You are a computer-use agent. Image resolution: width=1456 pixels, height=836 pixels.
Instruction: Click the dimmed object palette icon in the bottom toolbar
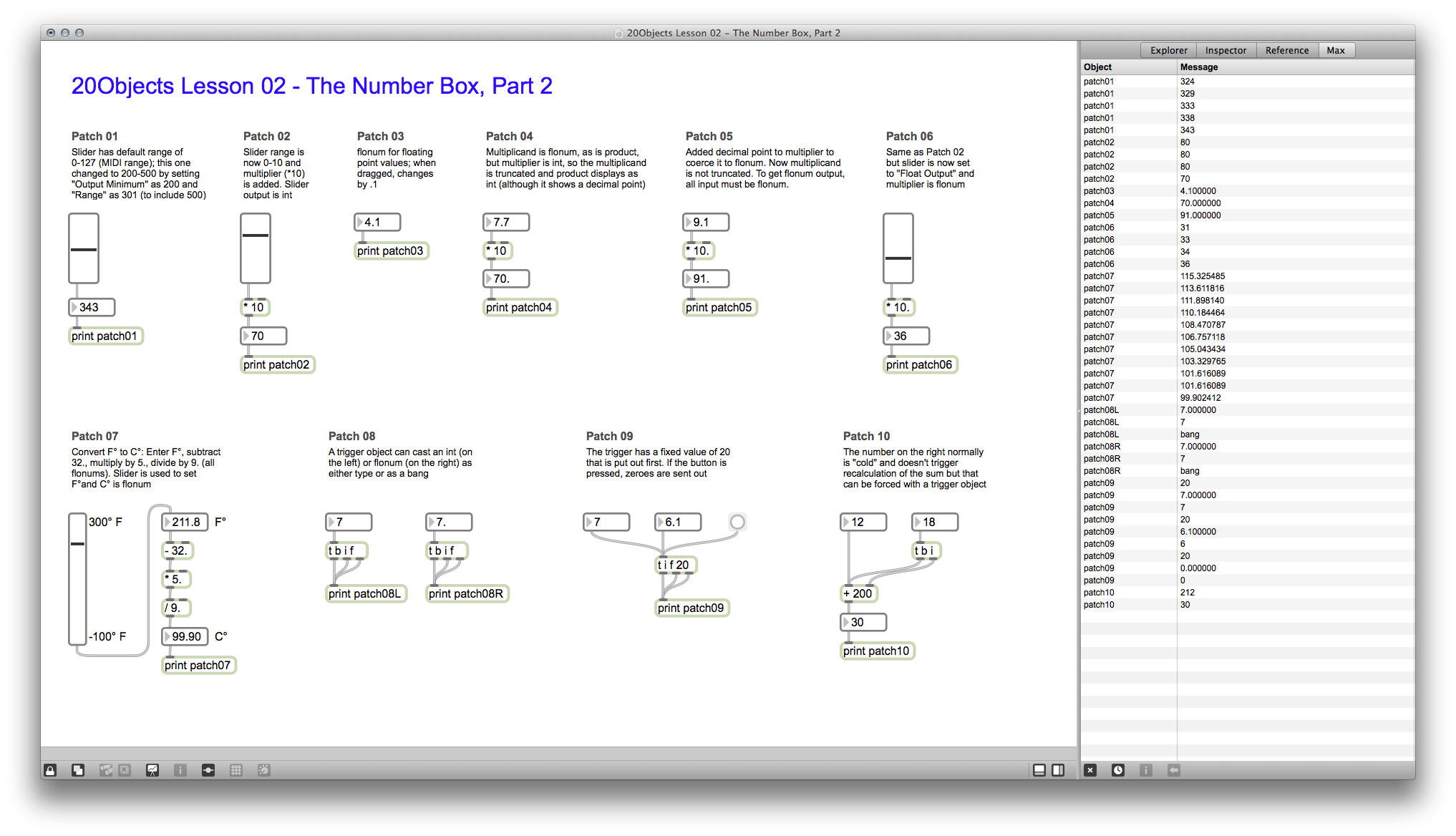[106, 770]
